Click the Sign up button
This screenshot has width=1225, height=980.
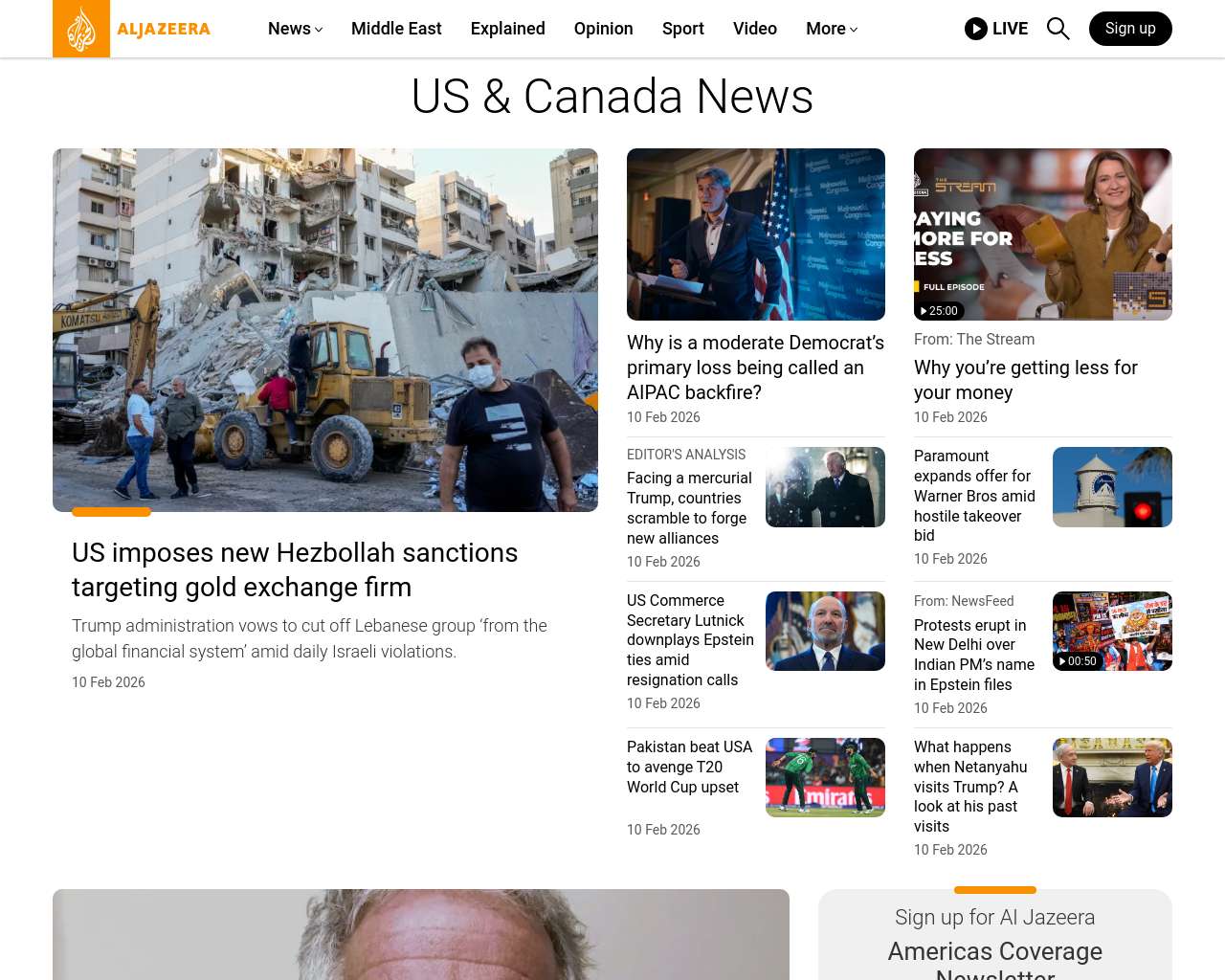[x=1130, y=29]
